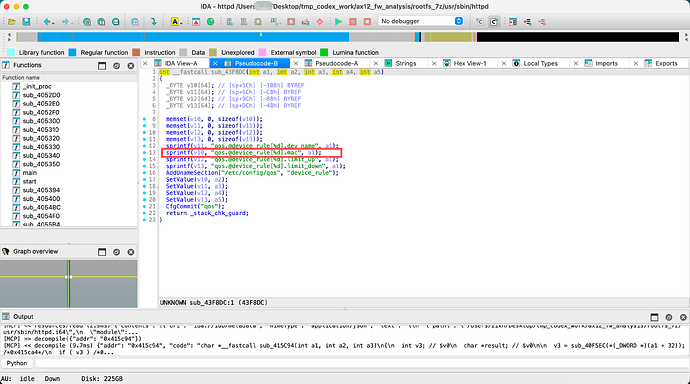This screenshot has width=690, height=384.
Task: Open the Exports tab
Action: [x=666, y=63]
